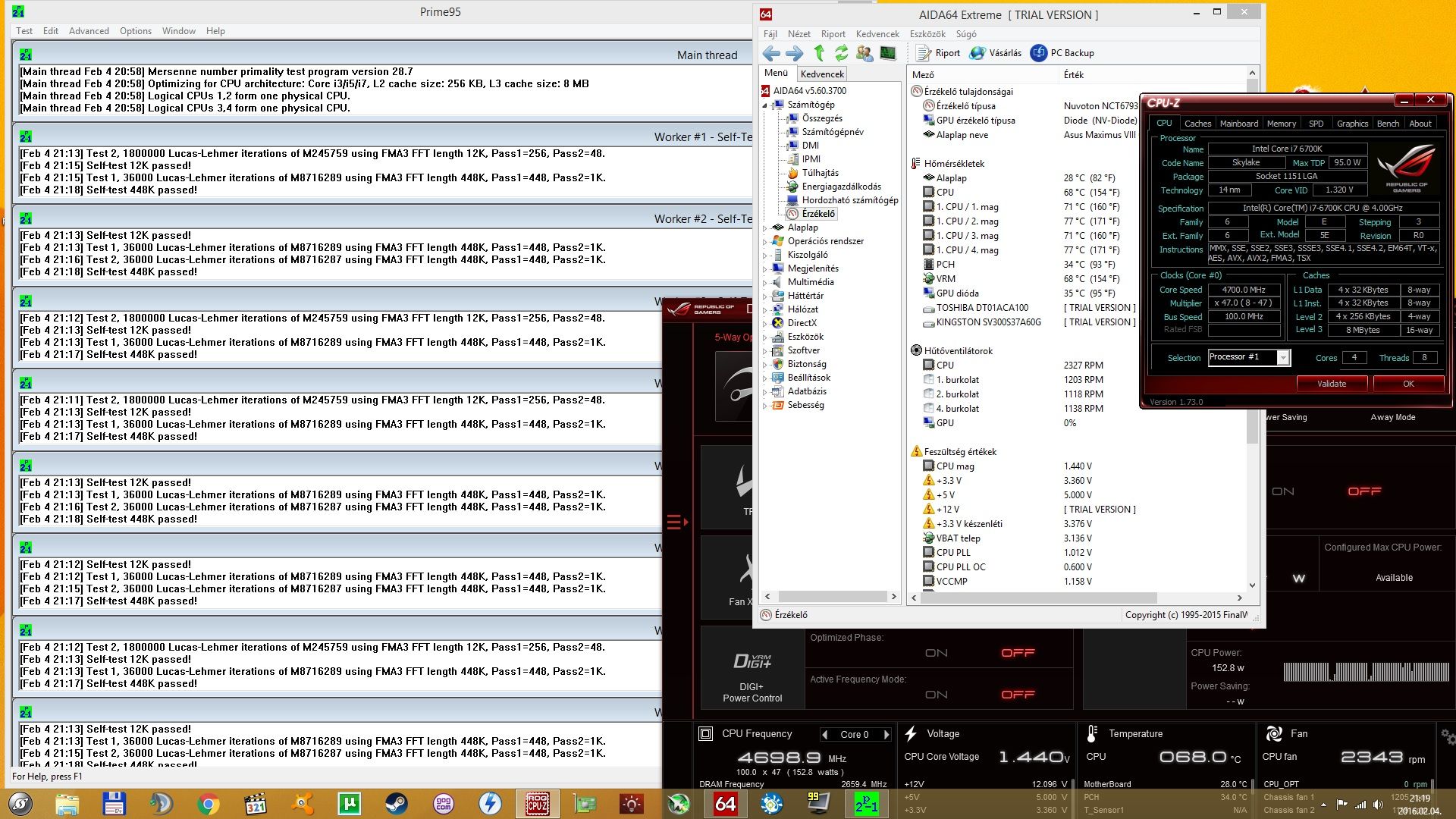Screen dimensions: 1456x819
Task: Click the lightning bolt taskbar icon
Action: point(490,803)
